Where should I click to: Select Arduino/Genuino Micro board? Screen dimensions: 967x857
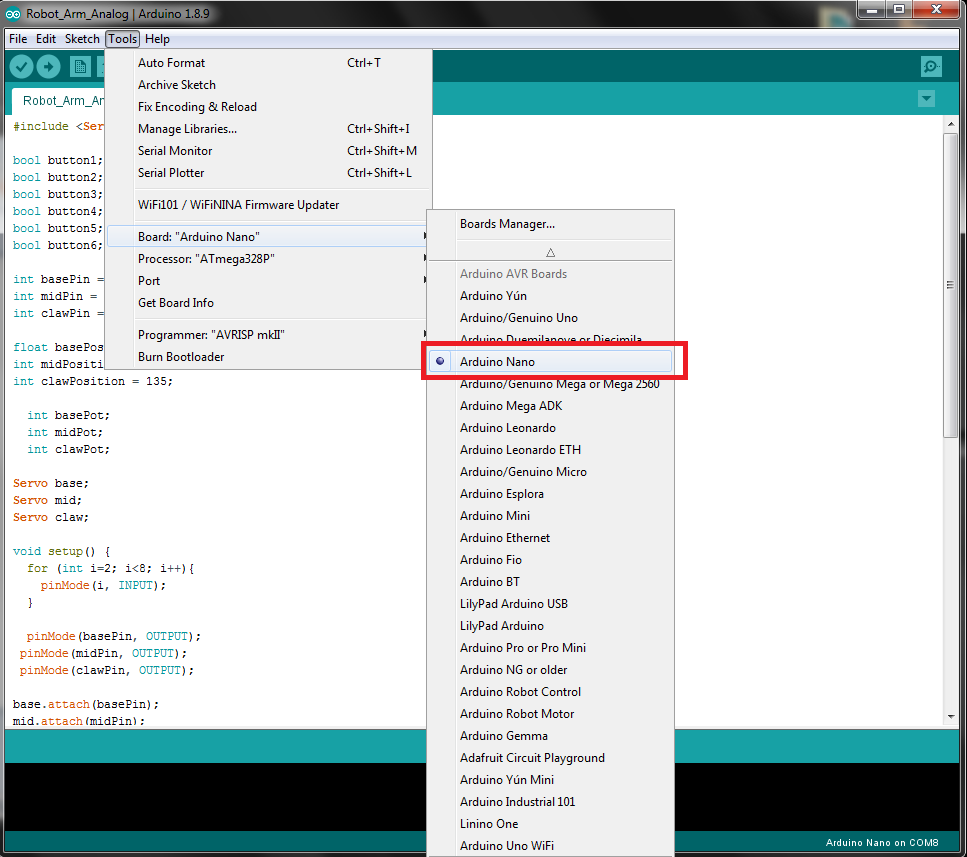[550, 472]
